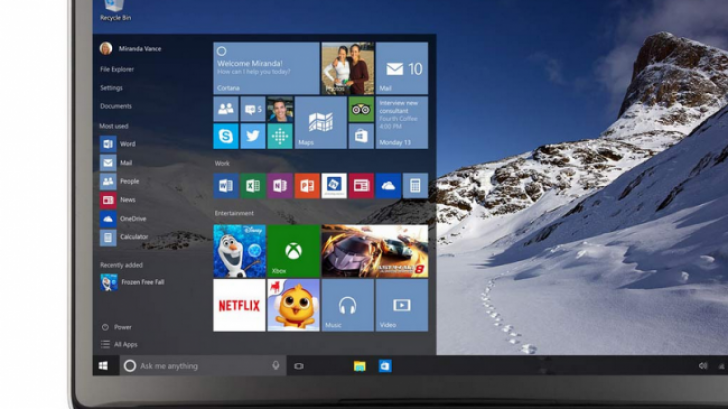Open the yellow chick game tile

[x=293, y=305]
